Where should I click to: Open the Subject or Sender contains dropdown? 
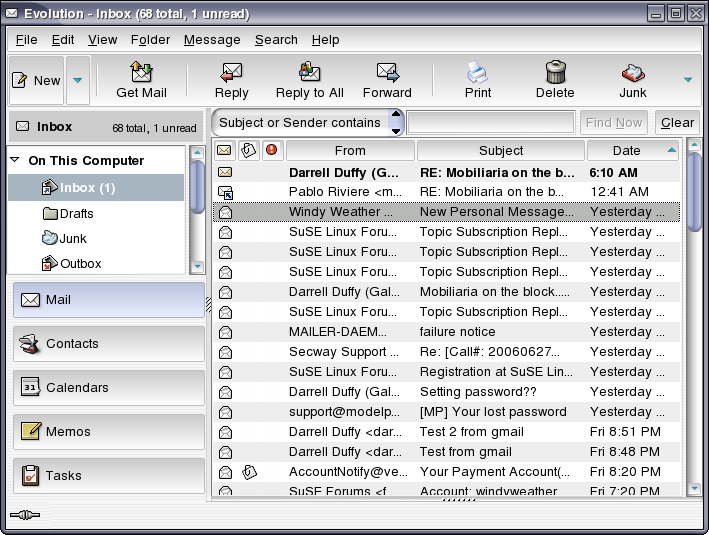click(308, 123)
